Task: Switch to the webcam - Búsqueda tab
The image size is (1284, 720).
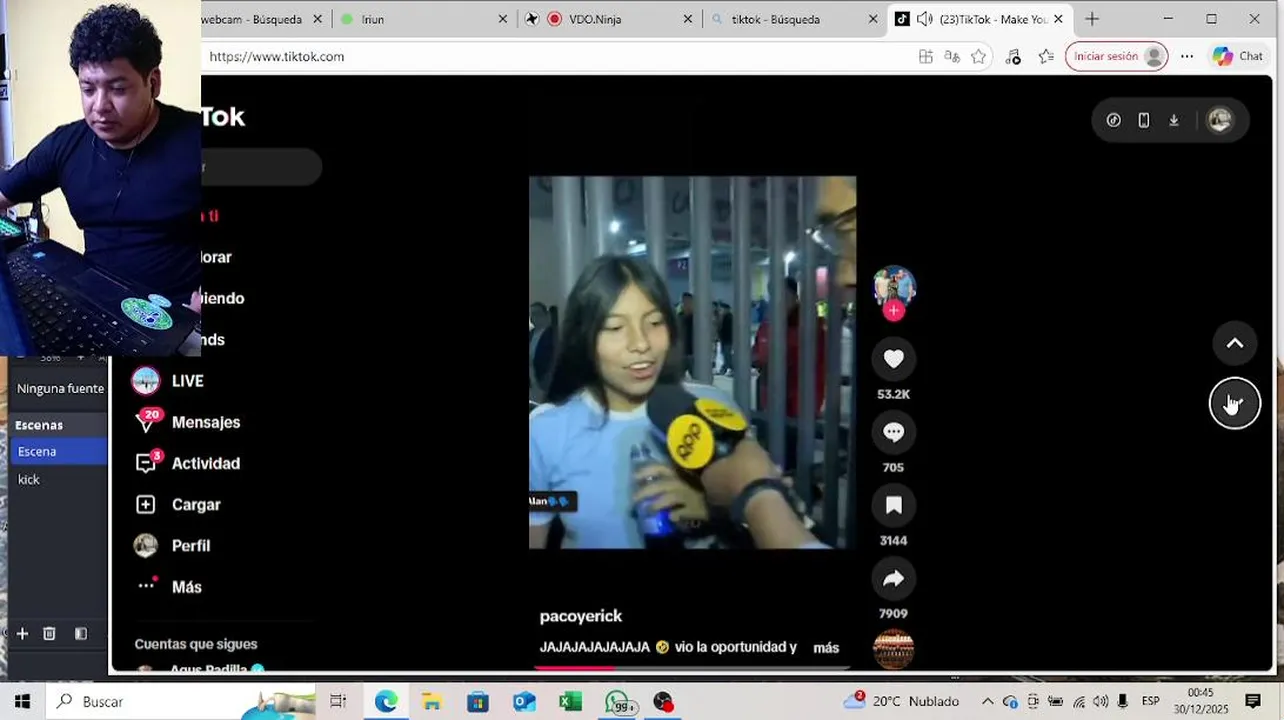Action: (x=253, y=19)
